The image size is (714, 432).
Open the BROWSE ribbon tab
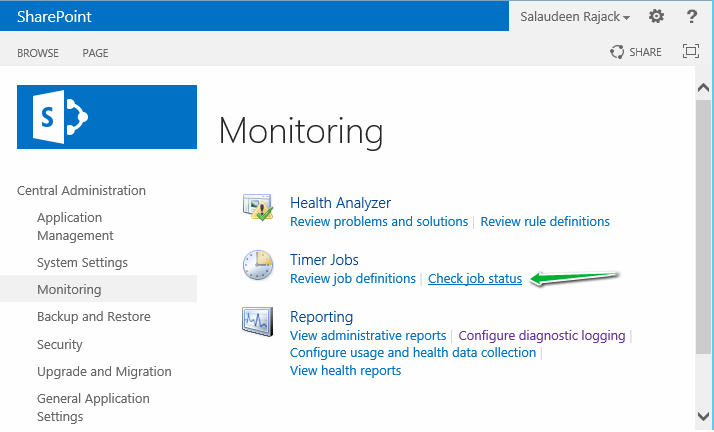coord(38,53)
